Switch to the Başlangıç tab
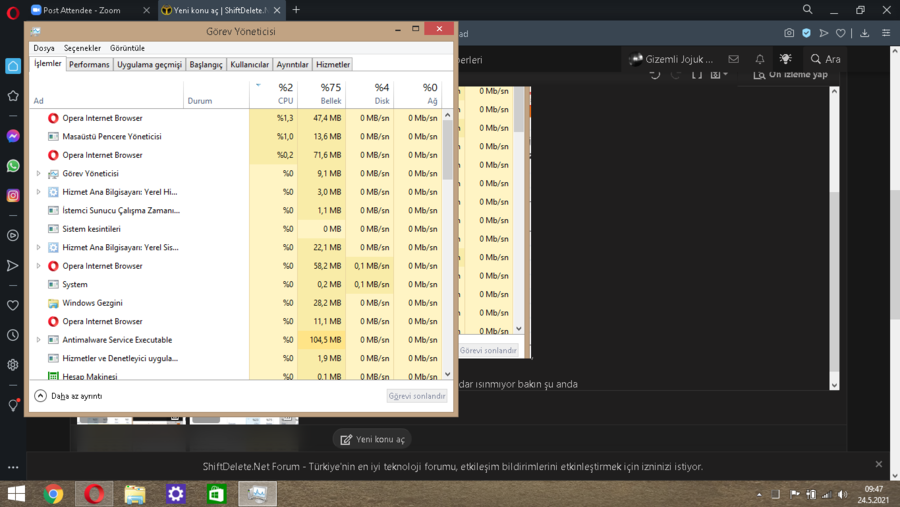The height and width of the screenshot is (507, 900). [x=205, y=64]
